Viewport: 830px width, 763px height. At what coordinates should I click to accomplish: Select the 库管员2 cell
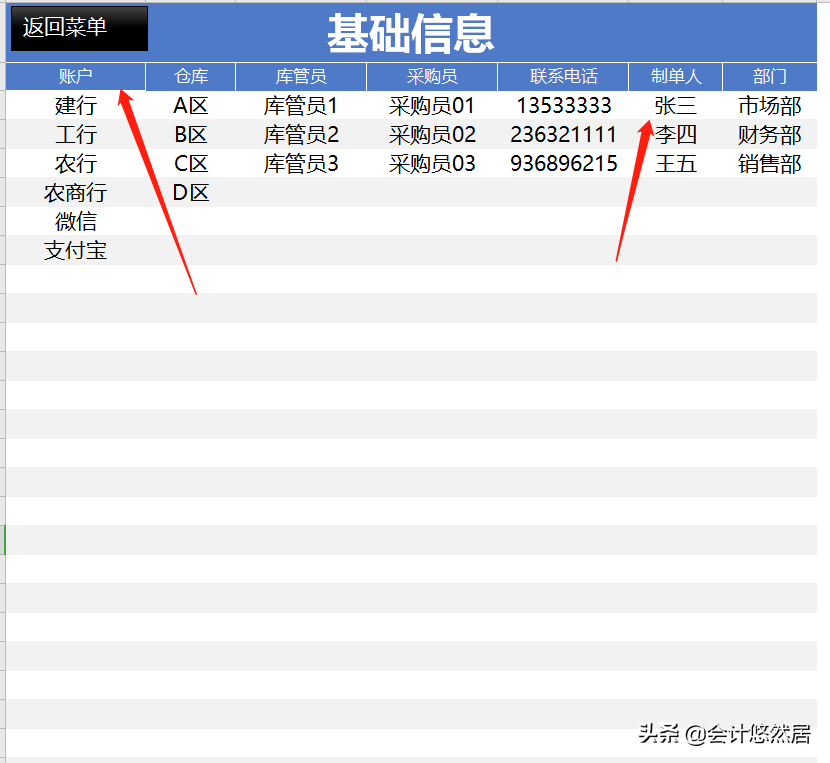pos(301,134)
